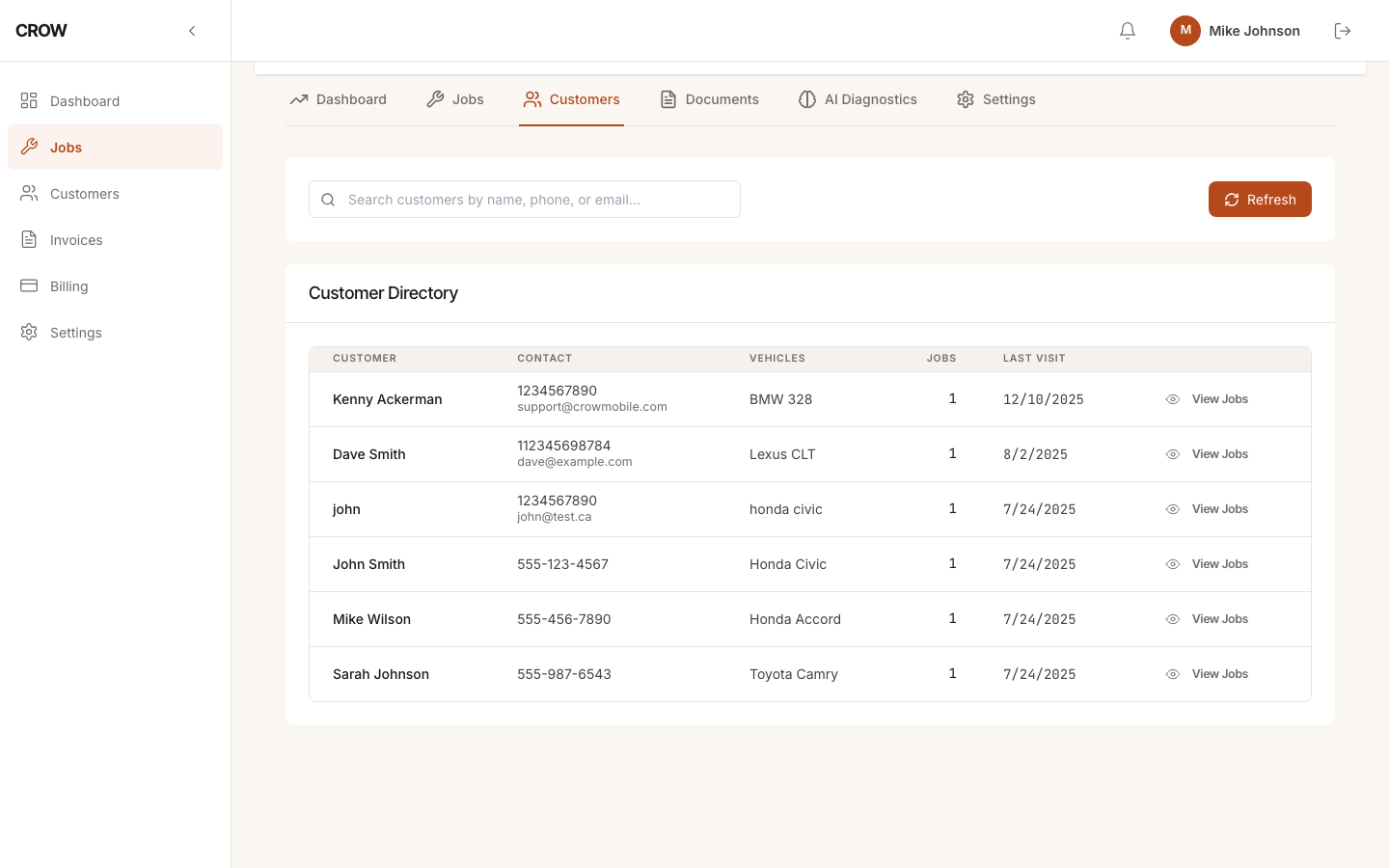Click email john@test.ca
The height and width of the screenshot is (868, 1389).
555,517
